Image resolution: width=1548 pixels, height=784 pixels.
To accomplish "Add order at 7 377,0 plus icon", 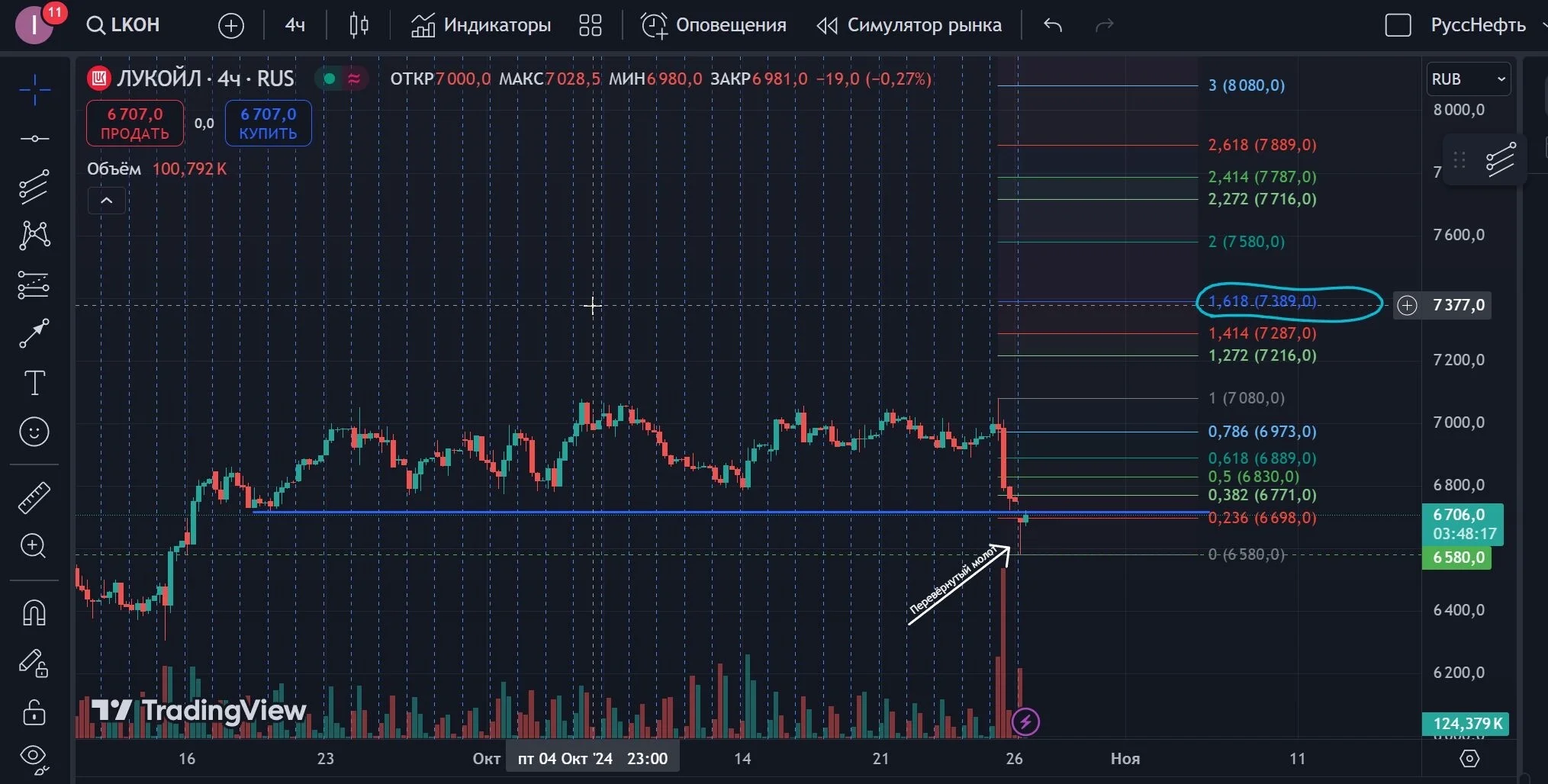I will click(x=1407, y=306).
